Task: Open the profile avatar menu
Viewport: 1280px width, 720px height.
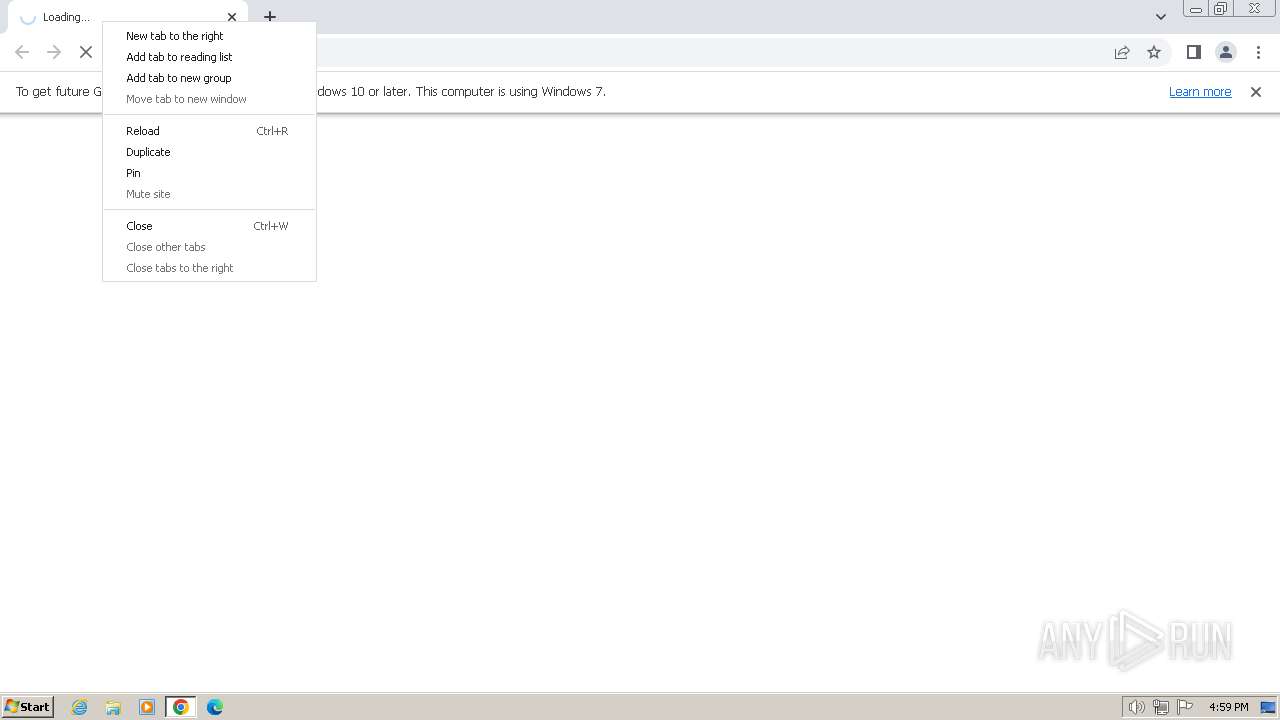Action: (x=1226, y=52)
